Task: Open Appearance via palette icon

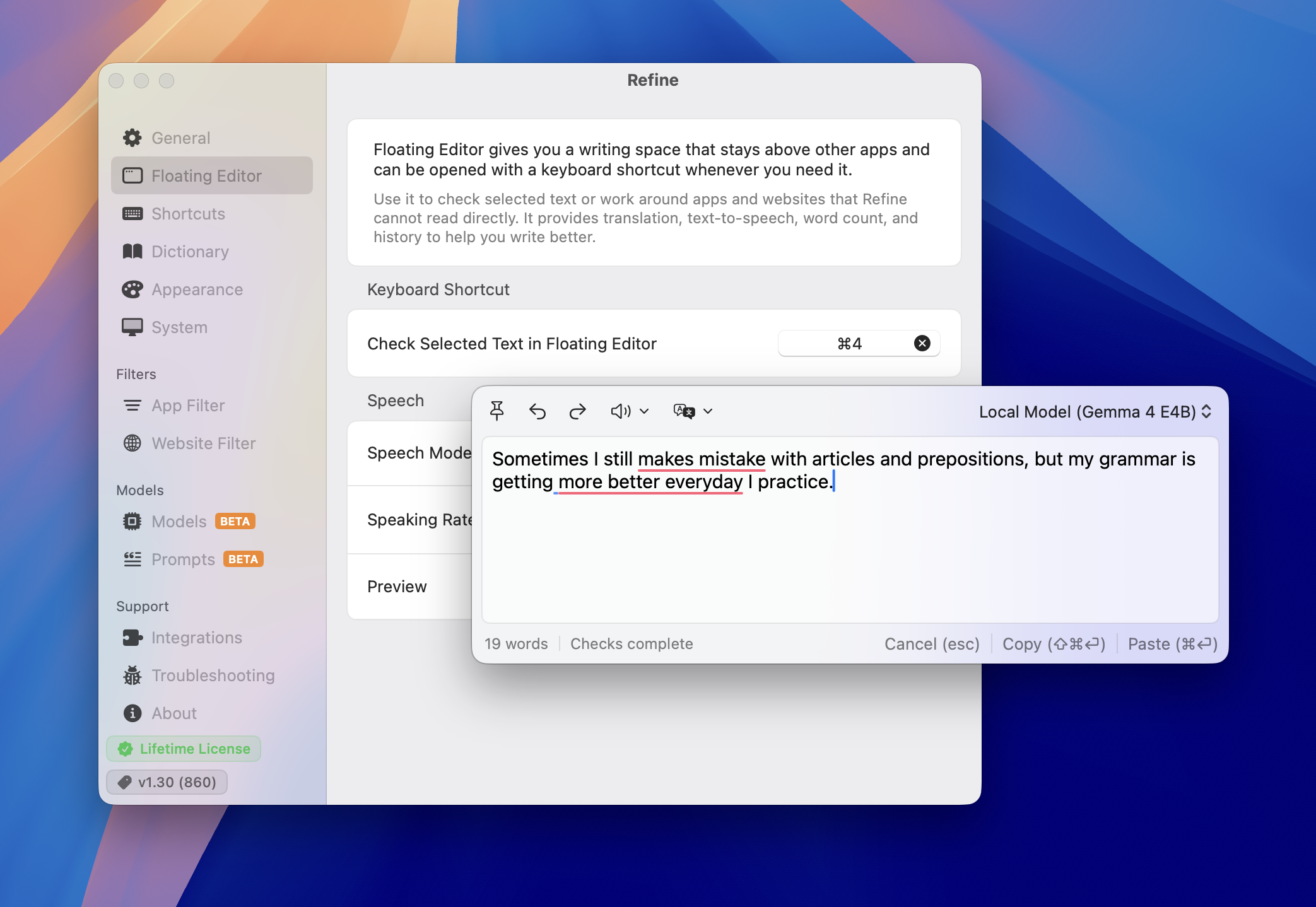Action: pyautogui.click(x=132, y=290)
